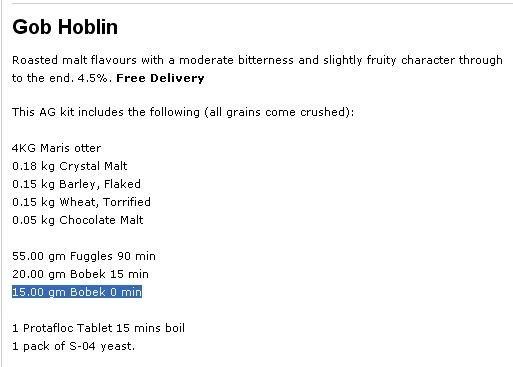The width and height of the screenshot is (513, 367).
Task: Click the word 'Fuggles' in the hop list
Action: click(x=91, y=256)
